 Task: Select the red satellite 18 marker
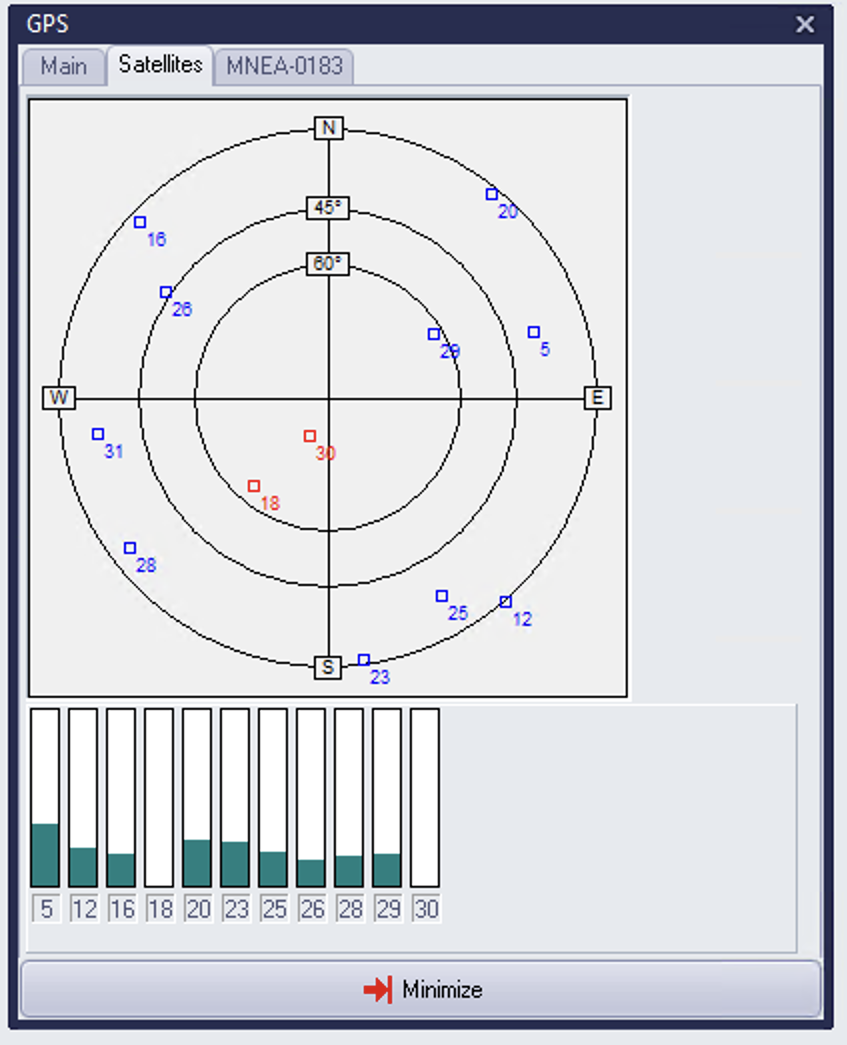(254, 486)
